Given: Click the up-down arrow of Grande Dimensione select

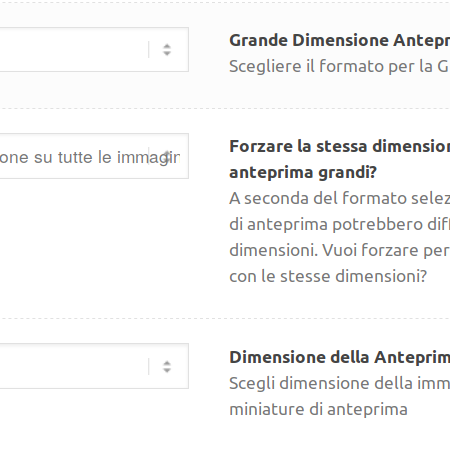Looking at the screenshot, I should 167,50.
